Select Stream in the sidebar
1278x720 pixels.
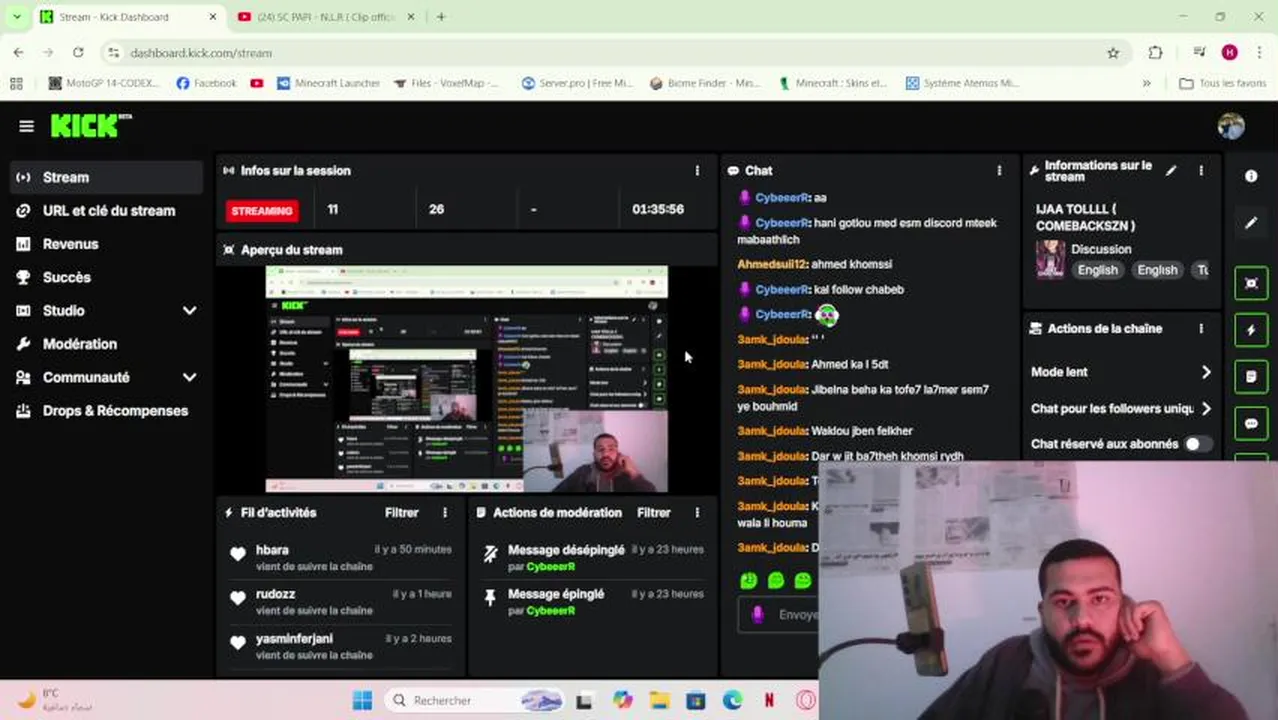[x=106, y=177]
